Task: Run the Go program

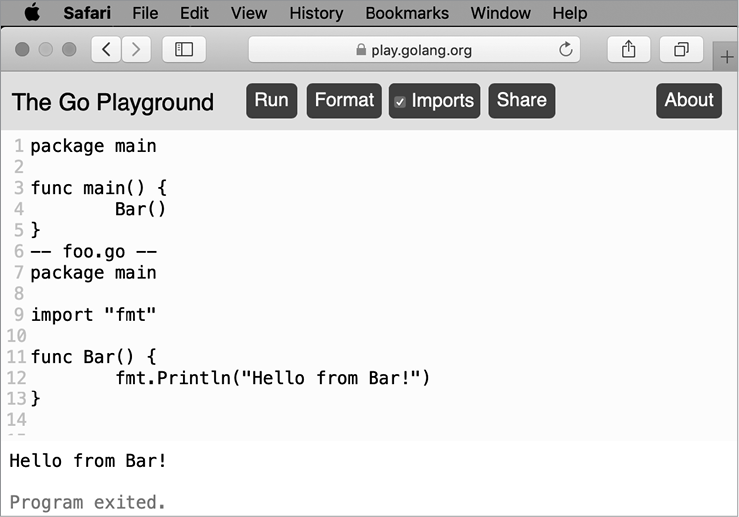Action: tap(271, 100)
